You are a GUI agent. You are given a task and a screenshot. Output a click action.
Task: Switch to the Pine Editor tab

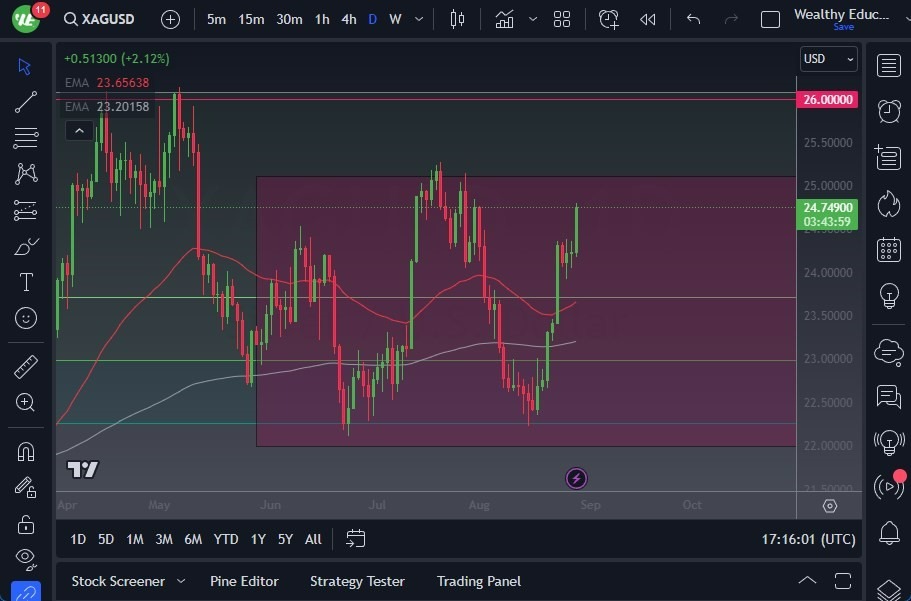tap(244, 581)
